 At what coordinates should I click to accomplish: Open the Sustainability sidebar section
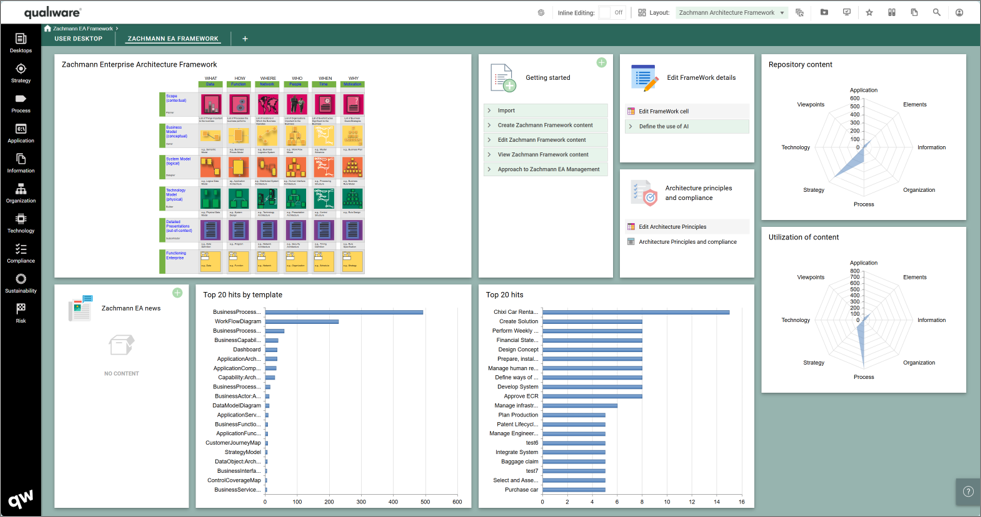coord(21,283)
